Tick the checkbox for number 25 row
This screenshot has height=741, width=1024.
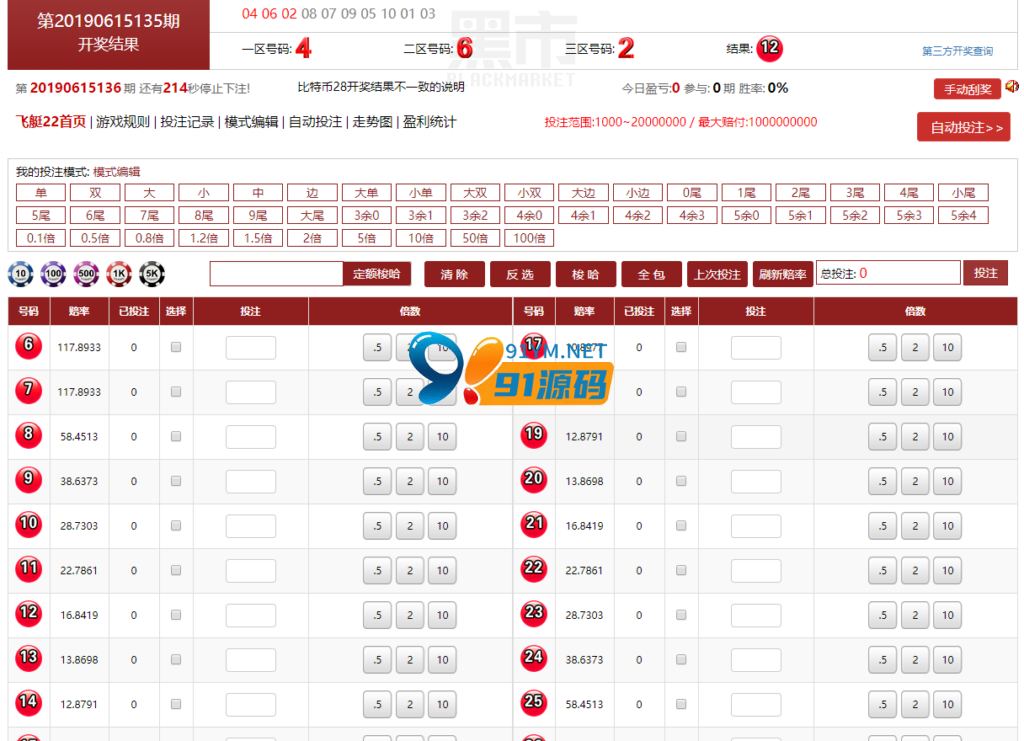click(681, 704)
